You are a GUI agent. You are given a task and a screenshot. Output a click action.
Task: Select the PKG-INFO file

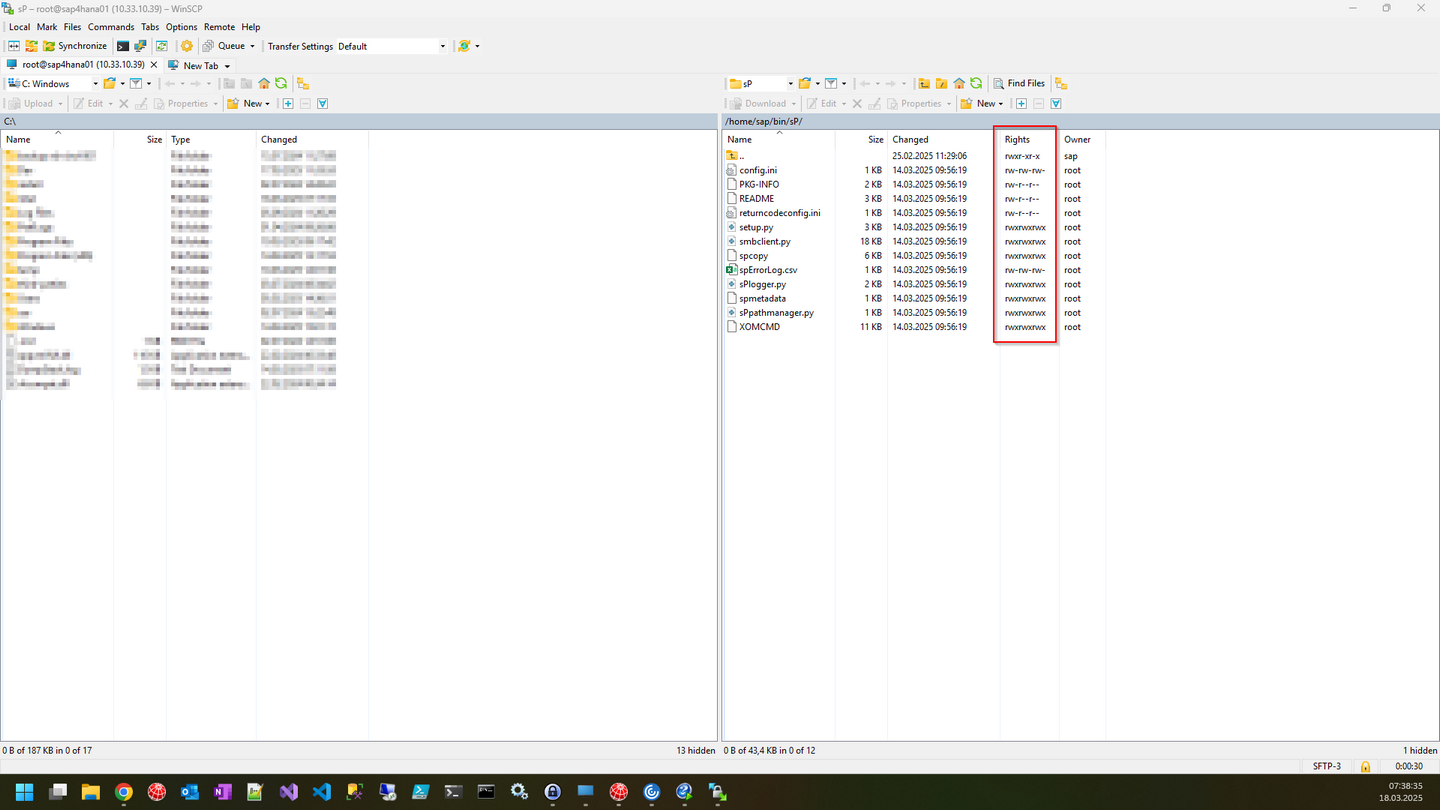coord(759,184)
